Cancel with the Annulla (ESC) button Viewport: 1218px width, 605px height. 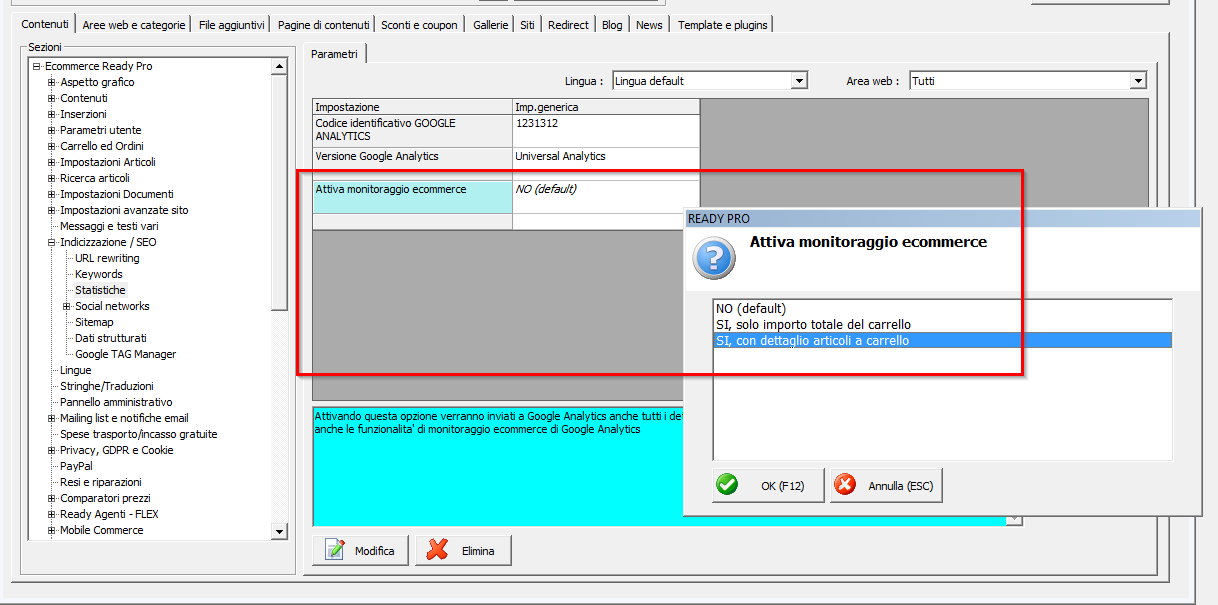tap(886, 485)
